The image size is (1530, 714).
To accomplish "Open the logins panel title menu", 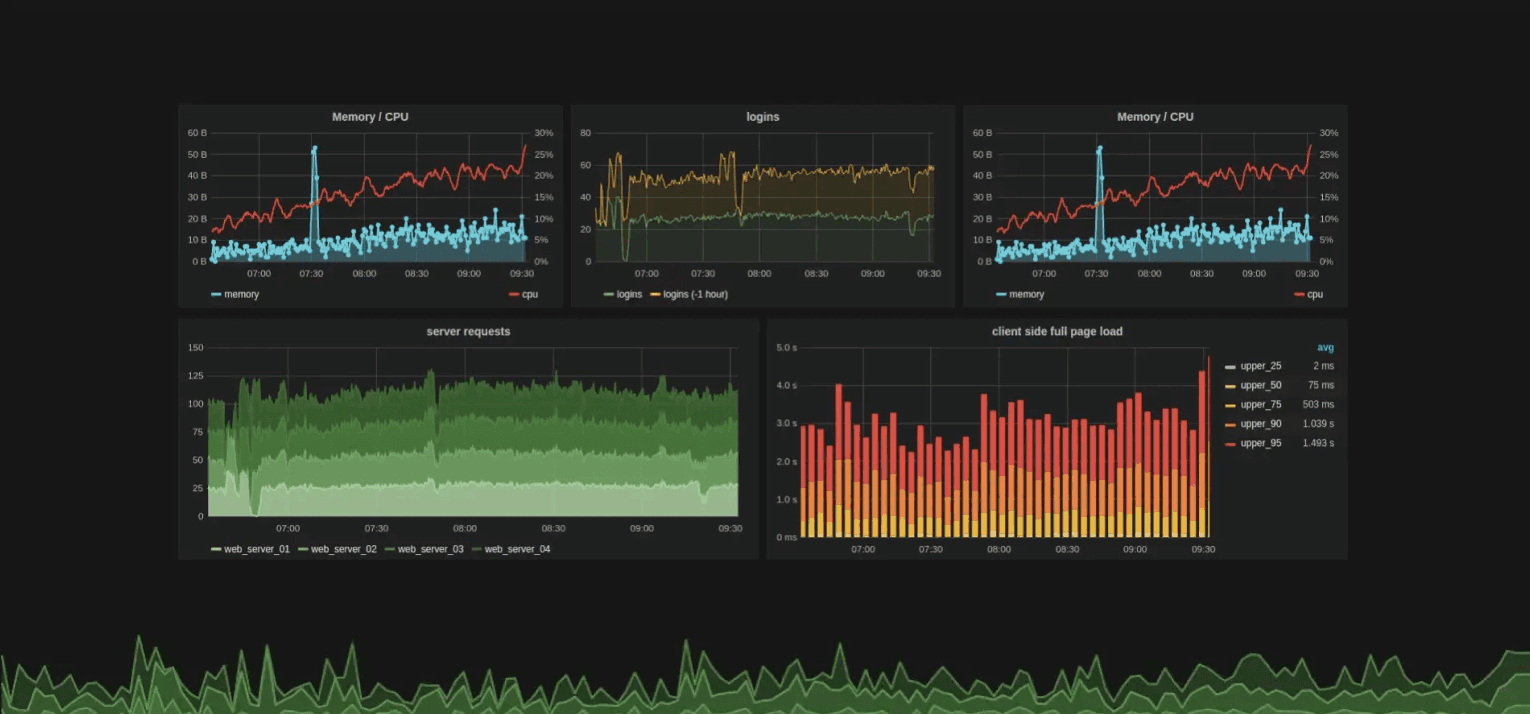I will point(763,117).
